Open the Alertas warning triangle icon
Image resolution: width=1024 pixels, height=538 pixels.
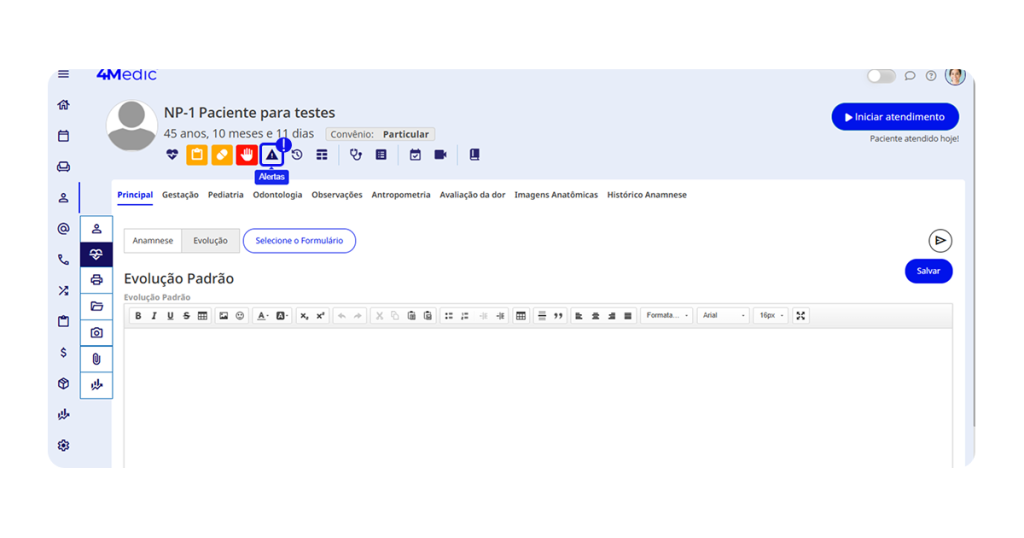pos(271,155)
